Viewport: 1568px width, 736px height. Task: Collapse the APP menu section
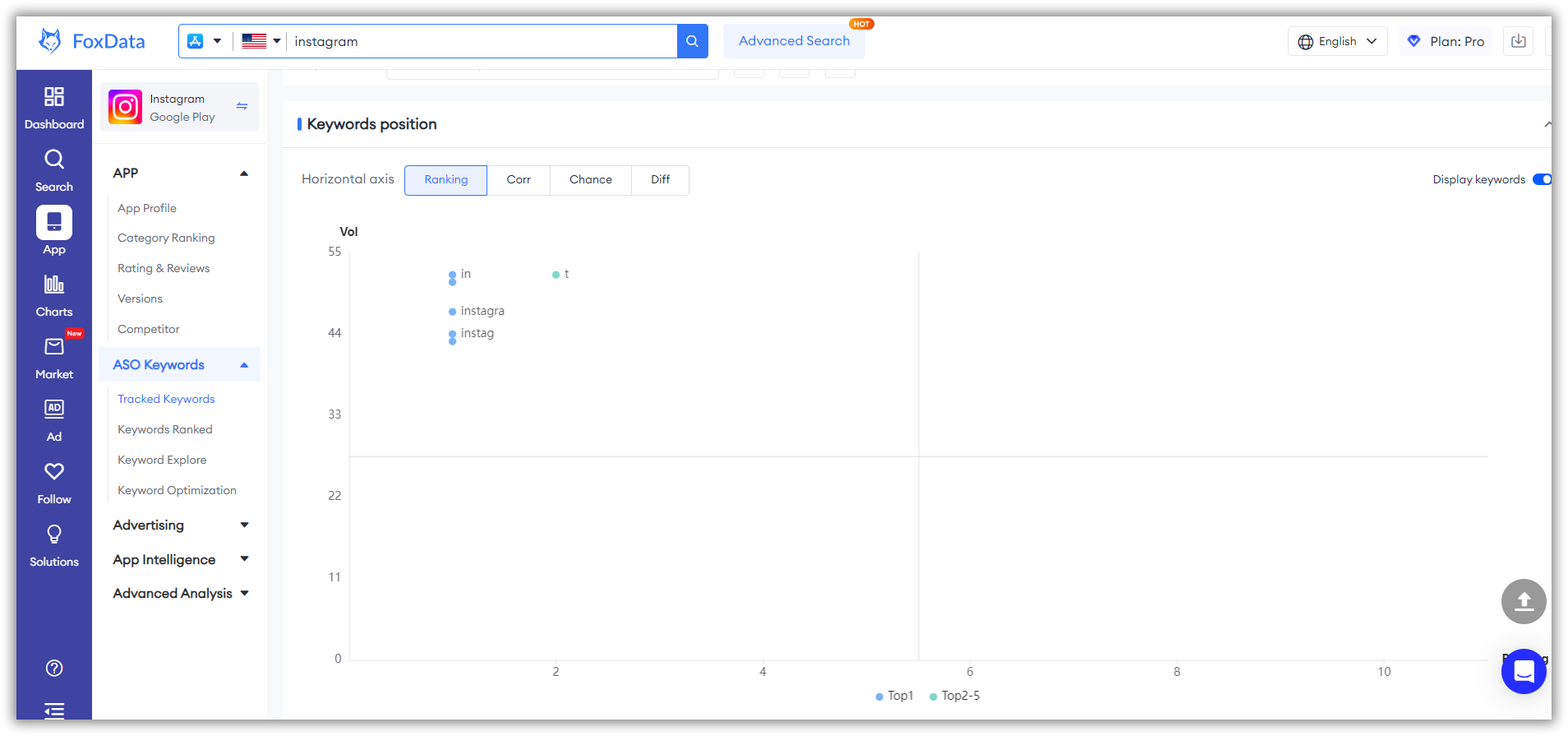point(244,174)
